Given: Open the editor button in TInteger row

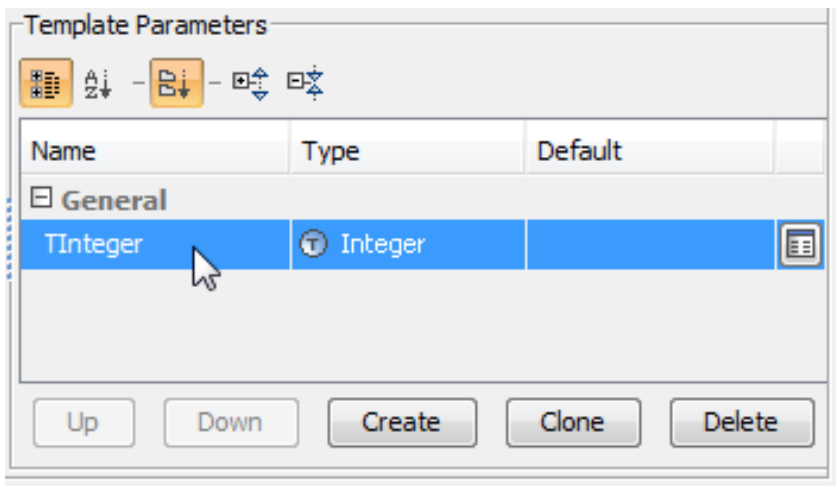Looking at the screenshot, I should coord(798,245).
